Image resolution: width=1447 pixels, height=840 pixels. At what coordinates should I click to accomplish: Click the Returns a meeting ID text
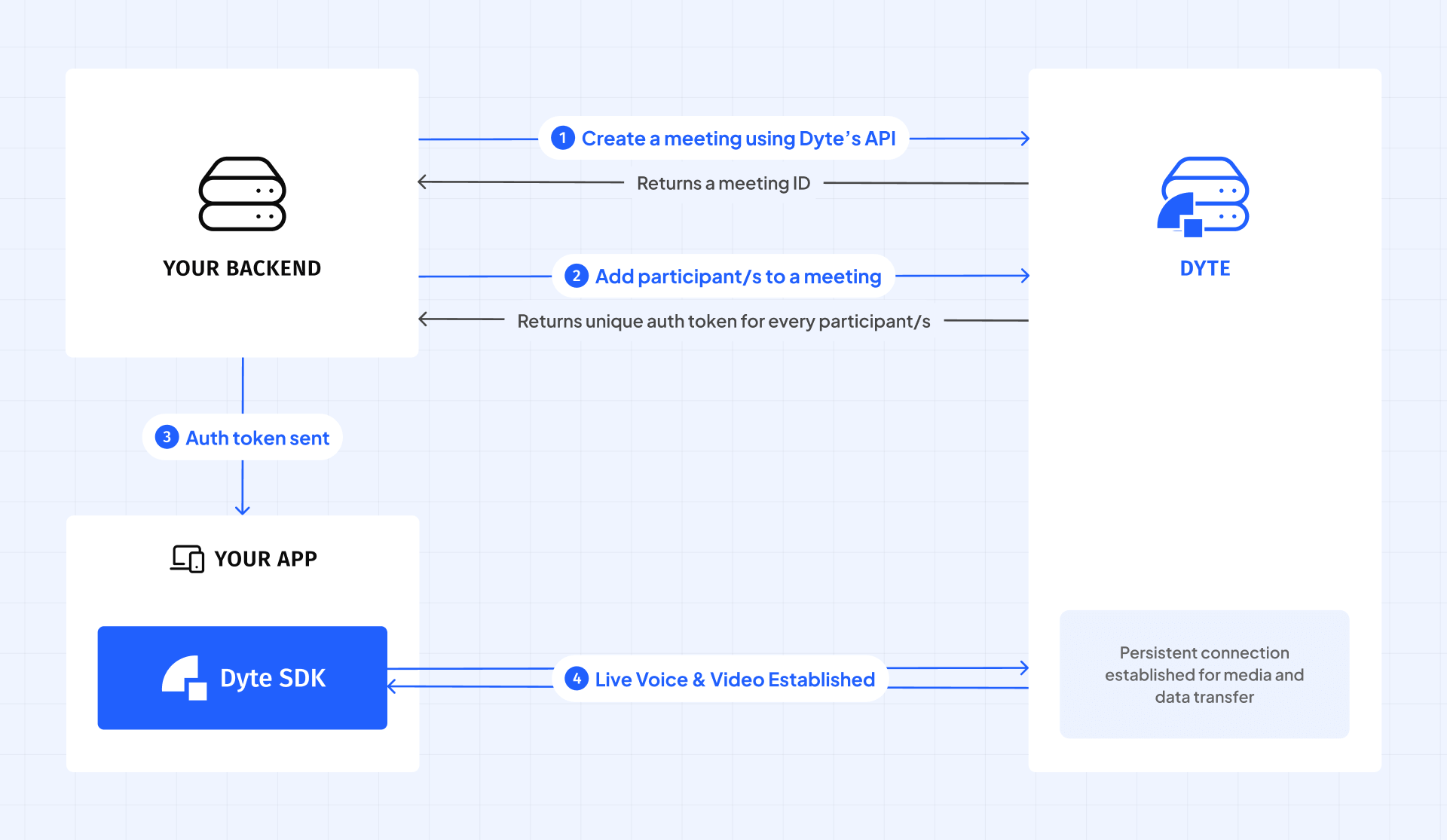(723, 182)
